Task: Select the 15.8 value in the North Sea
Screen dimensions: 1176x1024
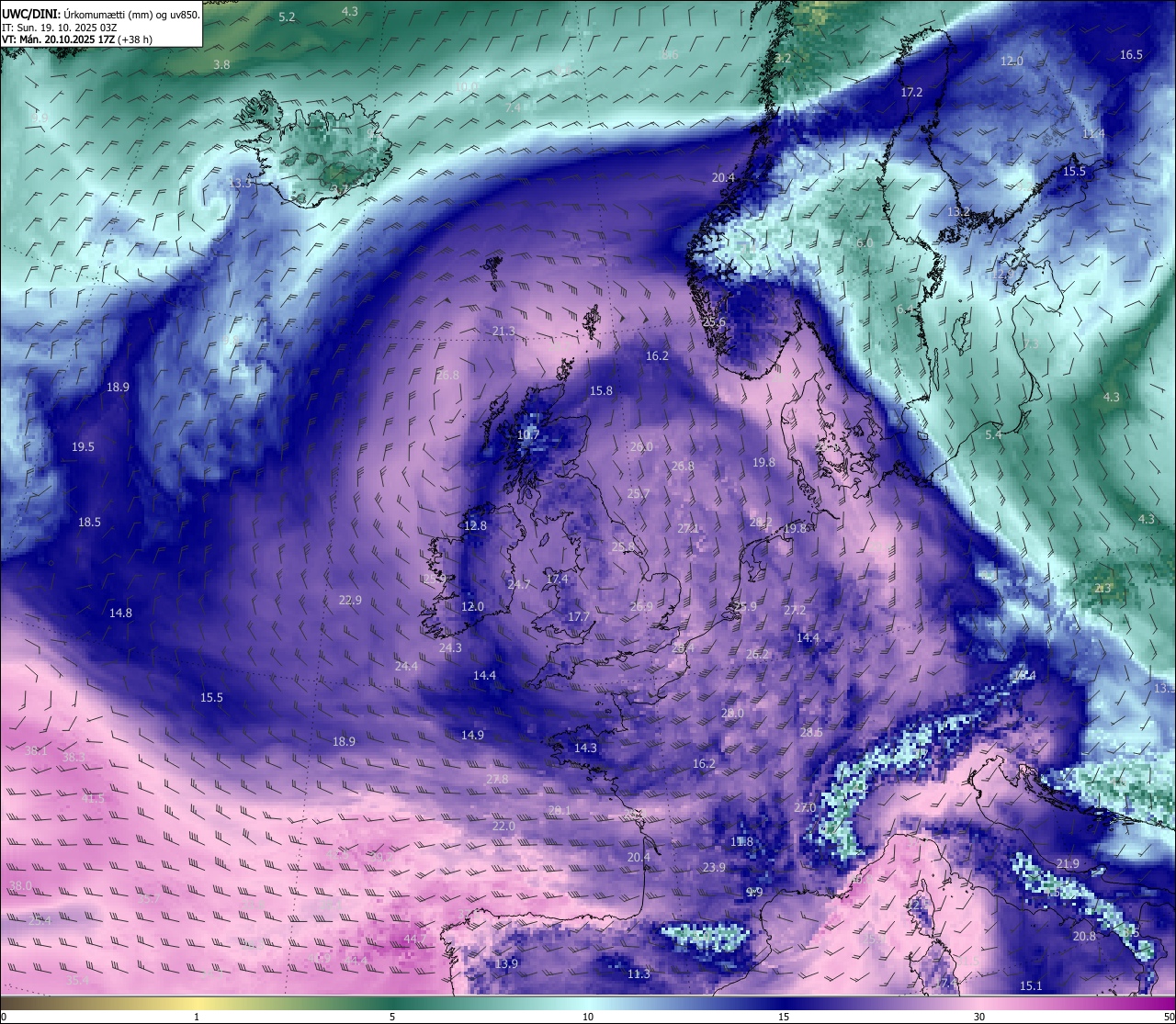Action: click(x=601, y=390)
